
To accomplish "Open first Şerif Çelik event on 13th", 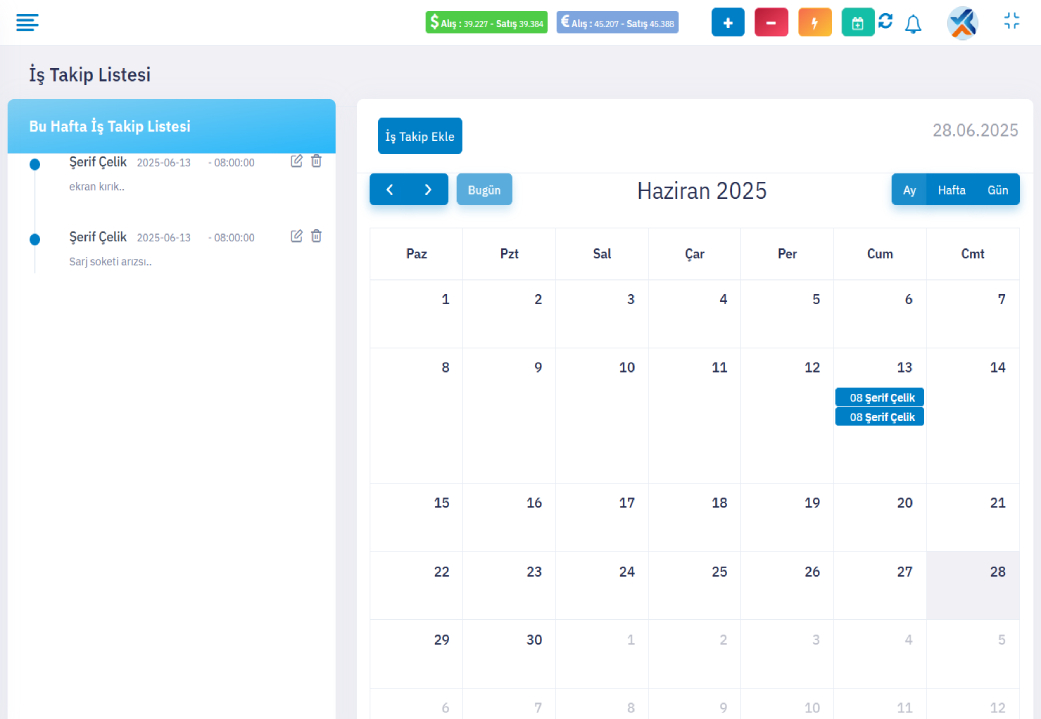I will pyautogui.click(x=879, y=397).
